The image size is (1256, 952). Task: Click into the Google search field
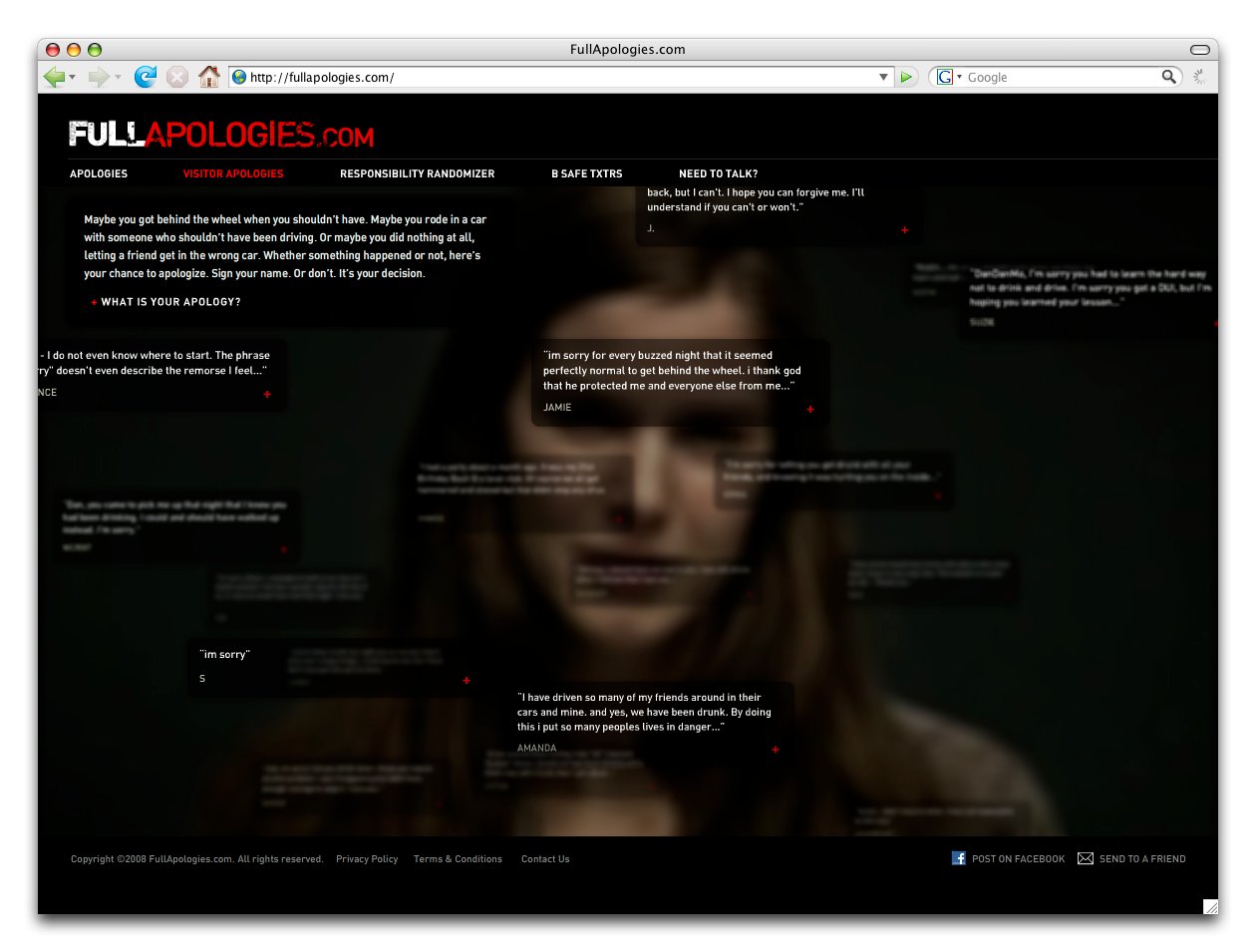1062,77
